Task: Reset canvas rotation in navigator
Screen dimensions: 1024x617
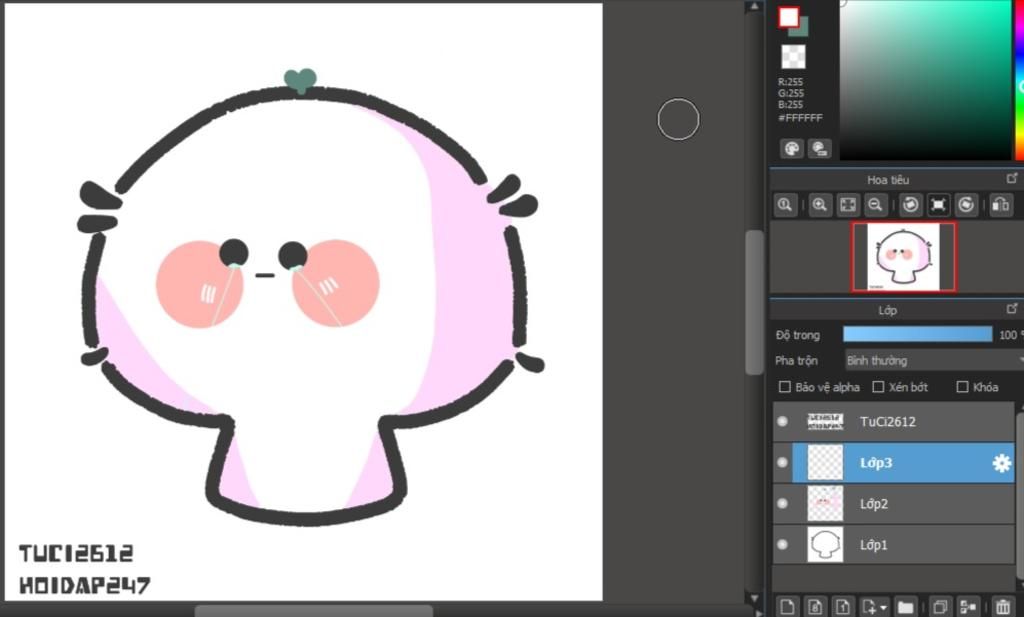Action: click(938, 205)
